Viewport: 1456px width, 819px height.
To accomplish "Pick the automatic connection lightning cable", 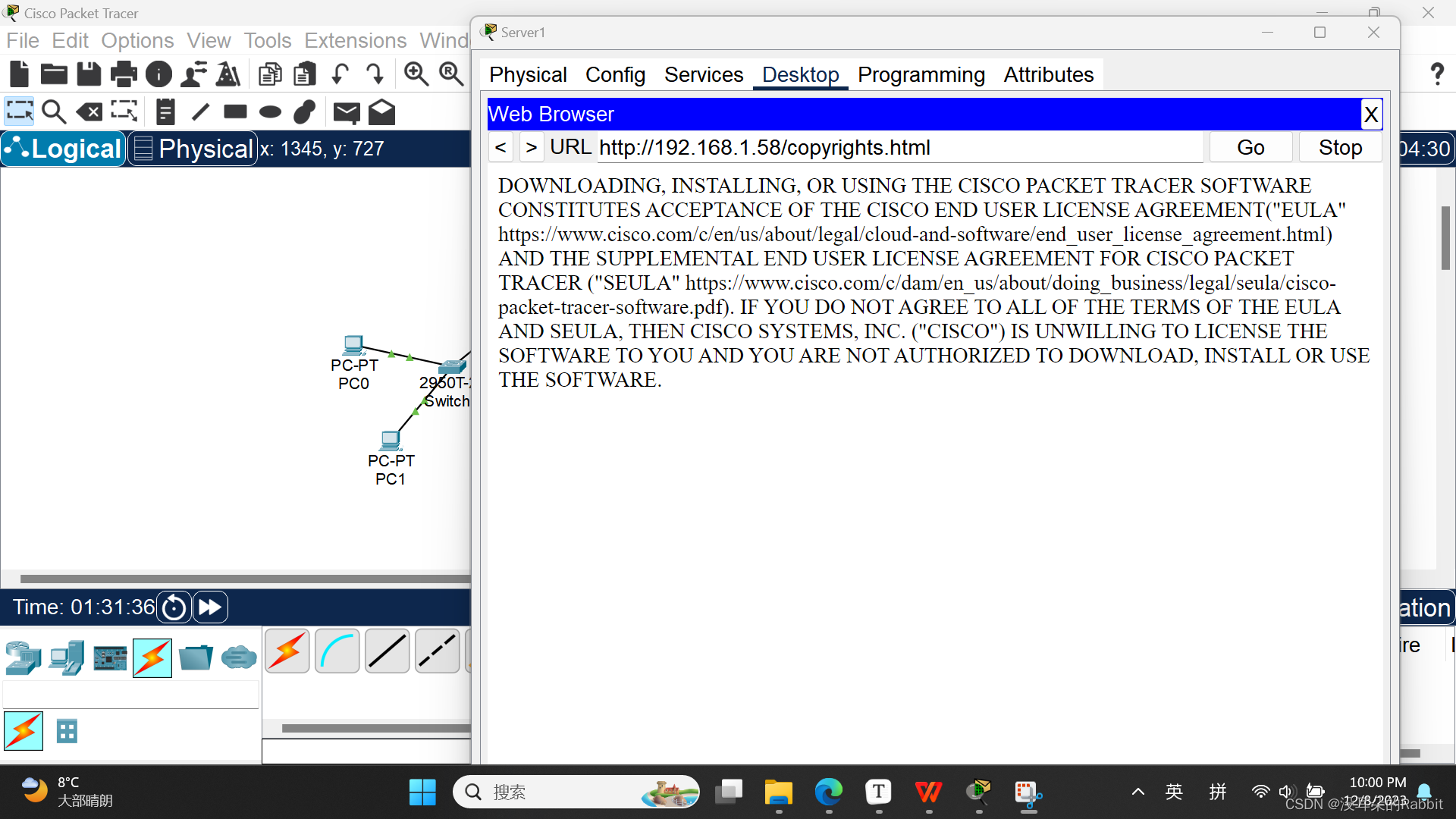I will [287, 651].
